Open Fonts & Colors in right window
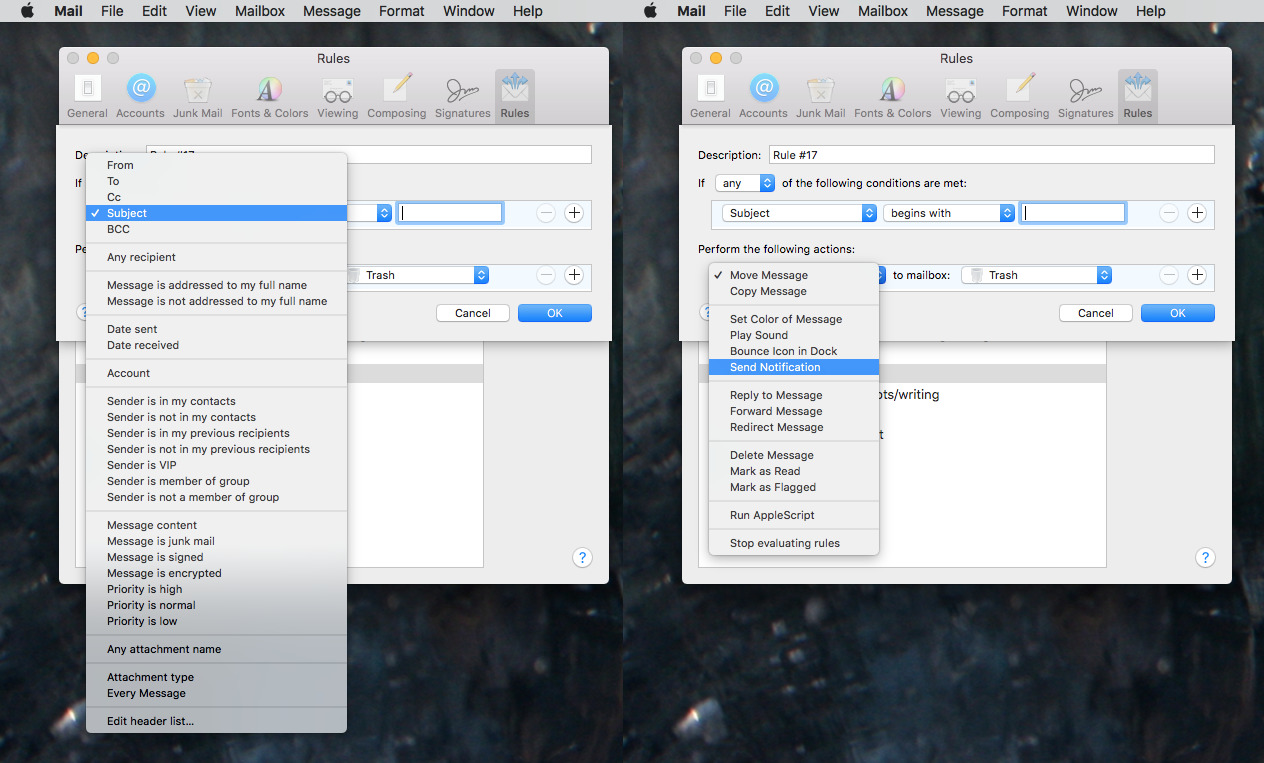 click(892, 97)
